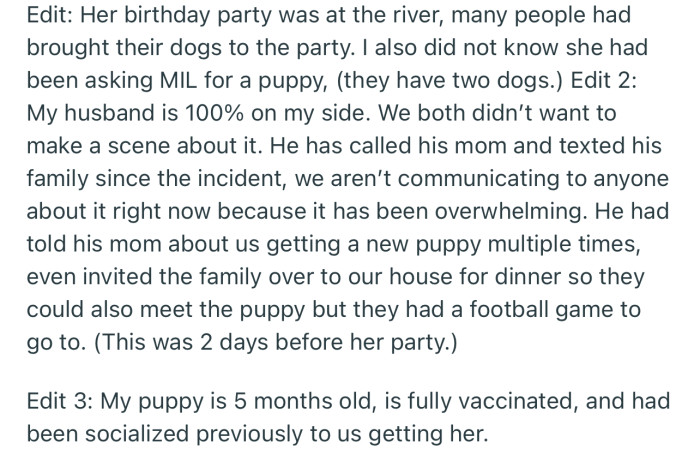Image resolution: width=700 pixels, height=455 pixels.
Task: Click "(they have two dogs.)" parenthetical
Action: pyautogui.click(x=450, y=80)
